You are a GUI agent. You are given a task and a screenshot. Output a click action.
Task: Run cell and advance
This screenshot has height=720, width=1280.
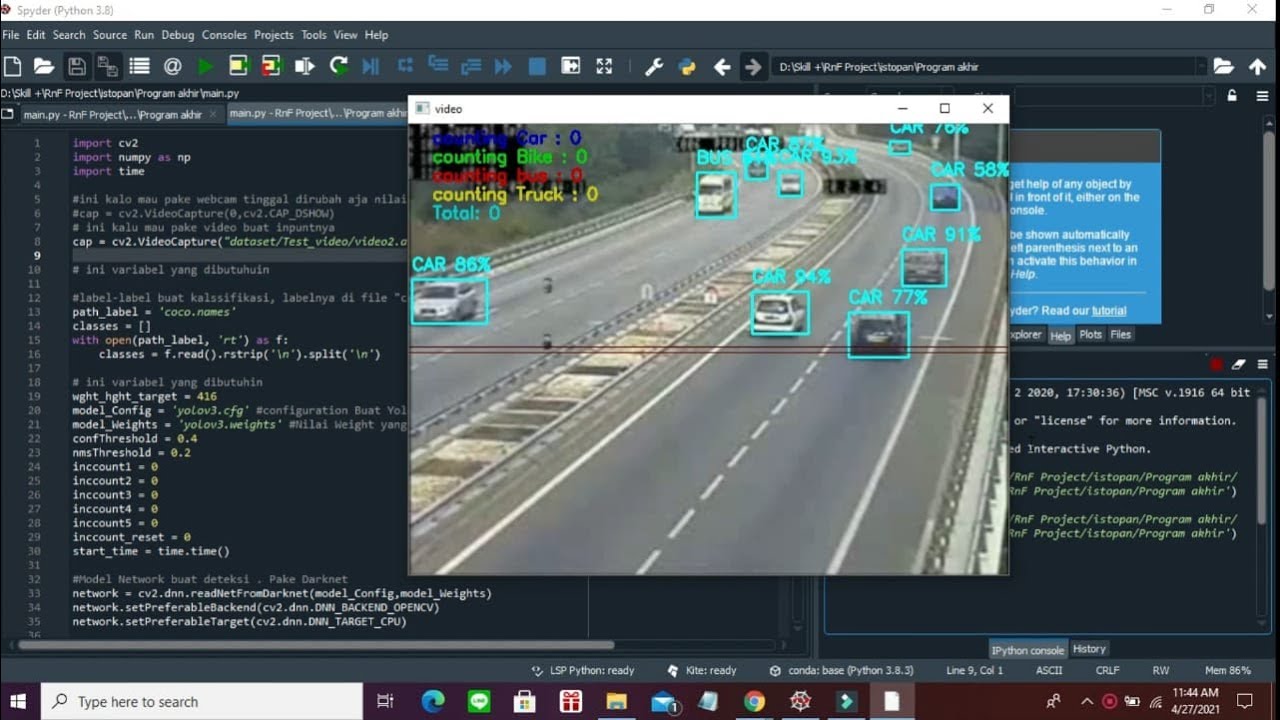[271, 66]
